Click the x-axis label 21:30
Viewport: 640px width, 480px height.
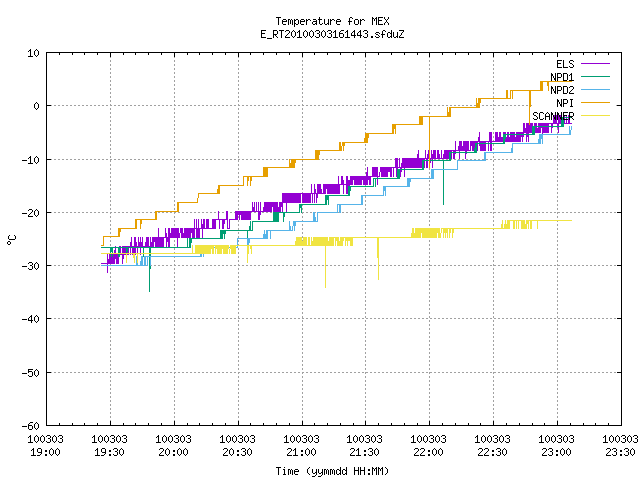364,452
